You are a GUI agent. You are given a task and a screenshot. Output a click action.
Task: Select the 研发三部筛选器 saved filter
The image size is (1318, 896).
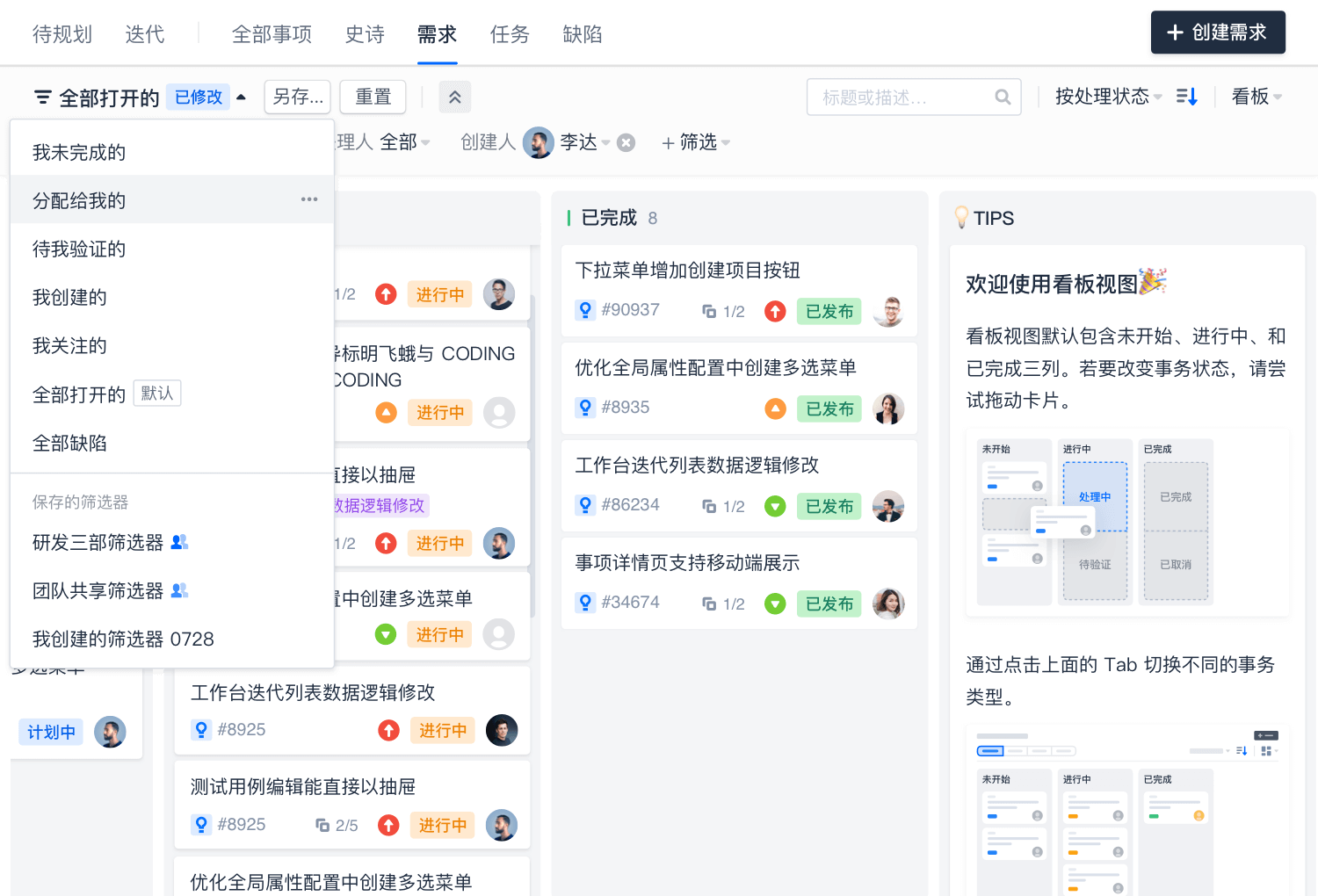[98, 543]
